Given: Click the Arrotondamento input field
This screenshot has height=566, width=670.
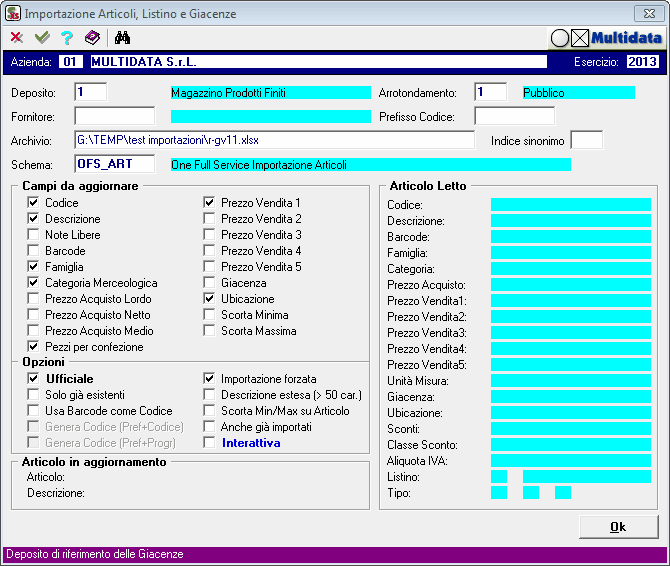Looking at the screenshot, I should [x=491, y=92].
